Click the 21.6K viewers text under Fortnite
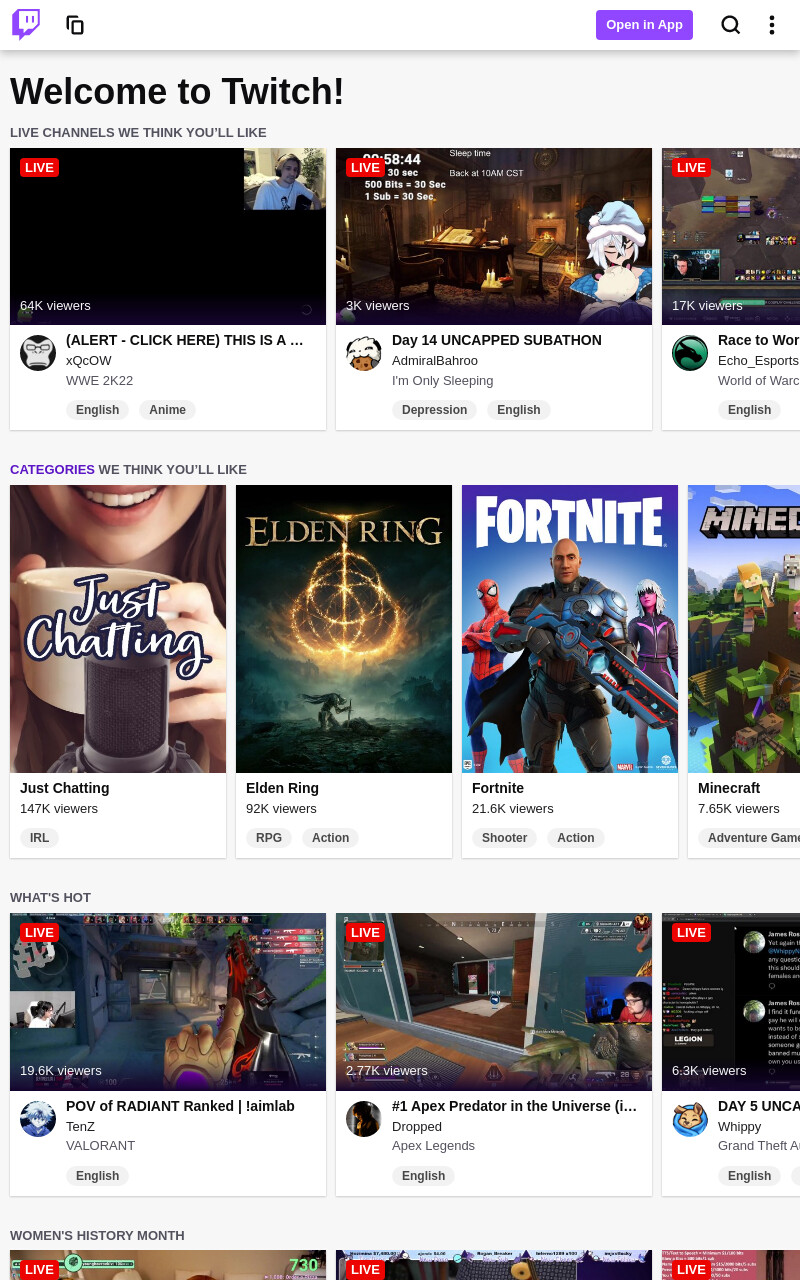This screenshot has width=800, height=1280. coord(513,809)
